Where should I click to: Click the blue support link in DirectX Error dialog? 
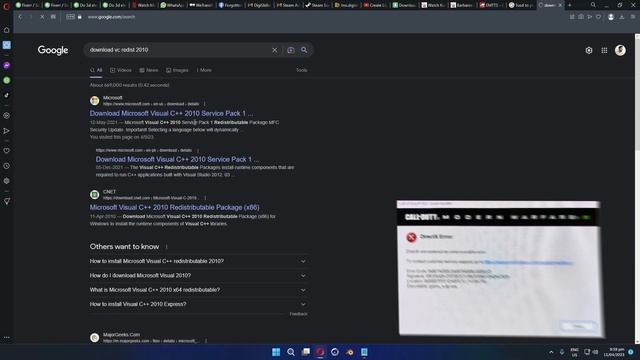coord(528,262)
